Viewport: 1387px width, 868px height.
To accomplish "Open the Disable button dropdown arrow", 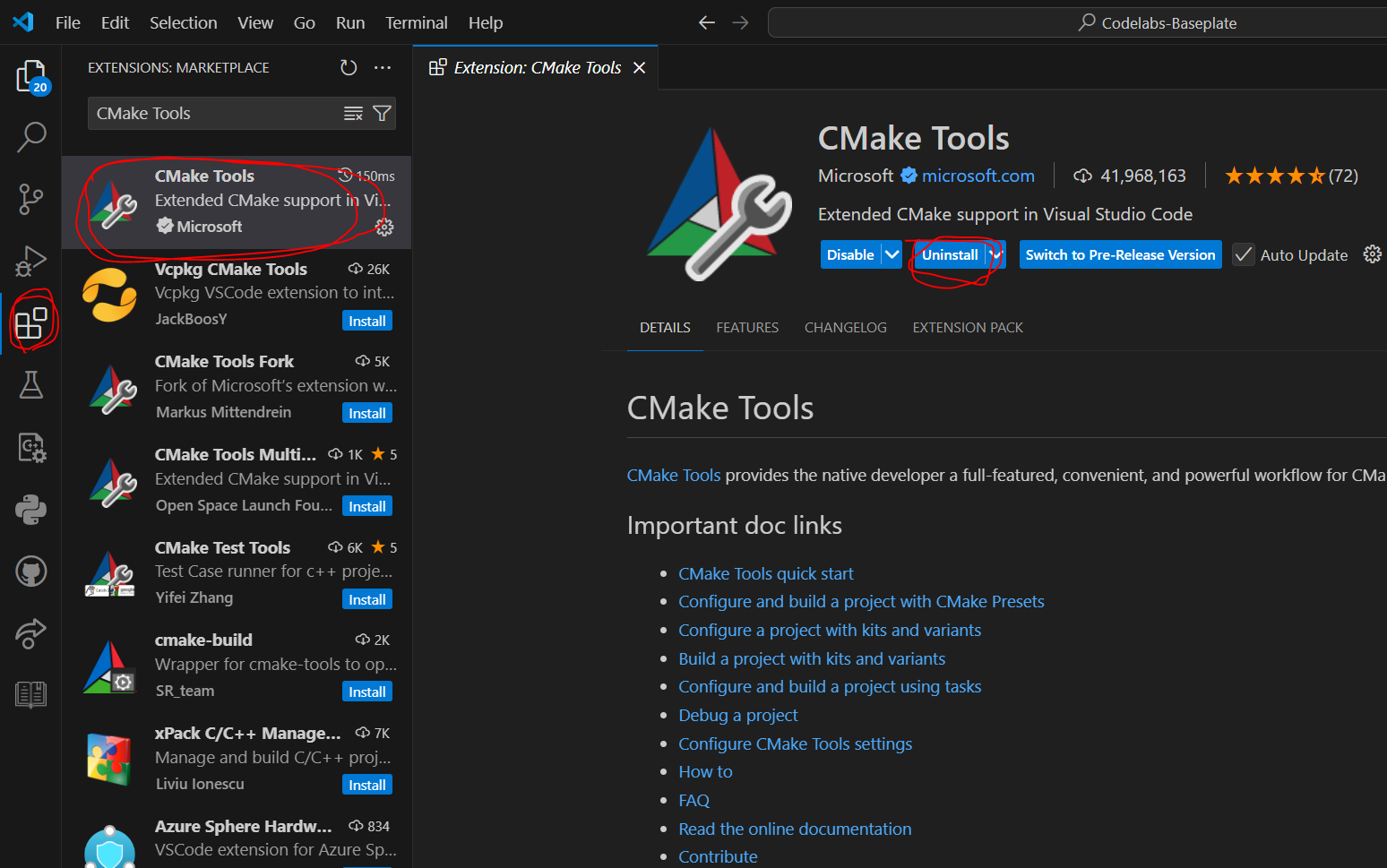I will [x=892, y=254].
